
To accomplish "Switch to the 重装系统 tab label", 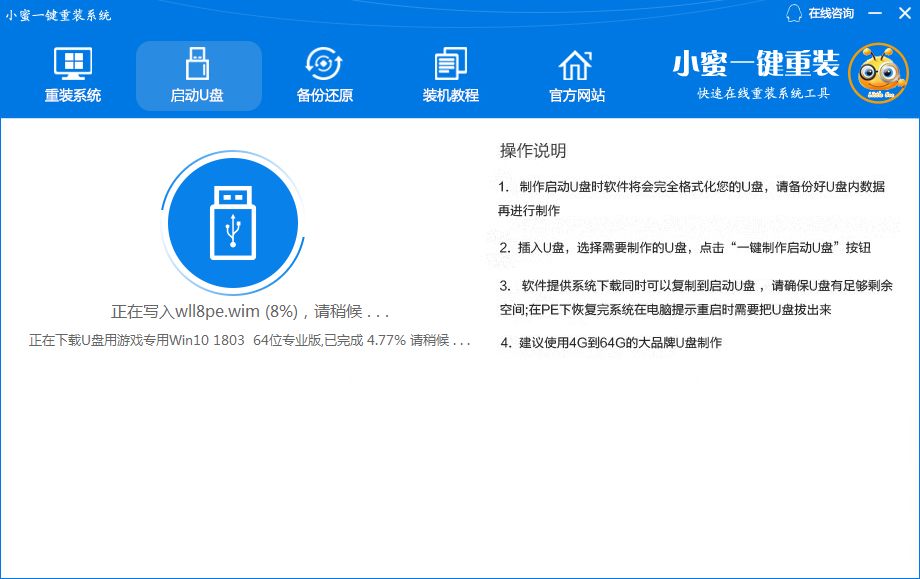I will 72,96.
